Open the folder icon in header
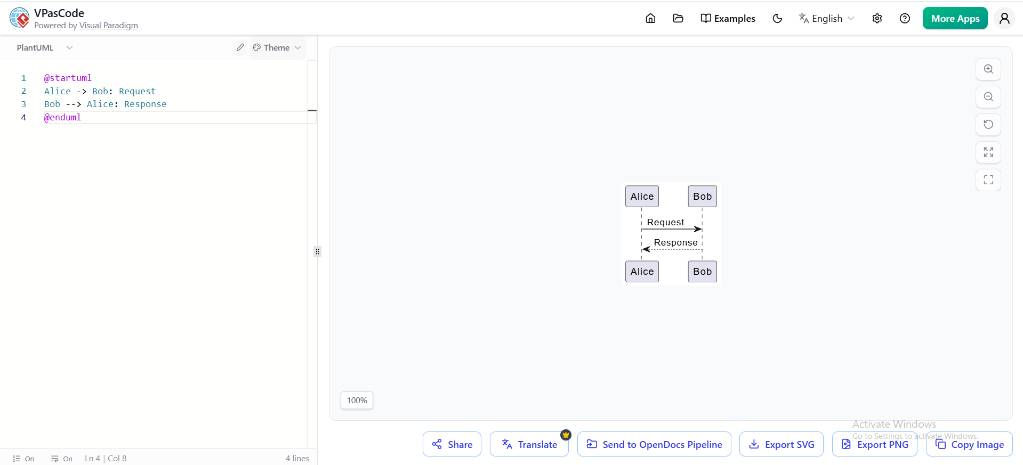Image resolution: width=1023 pixels, height=465 pixels. (x=678, y=18)
